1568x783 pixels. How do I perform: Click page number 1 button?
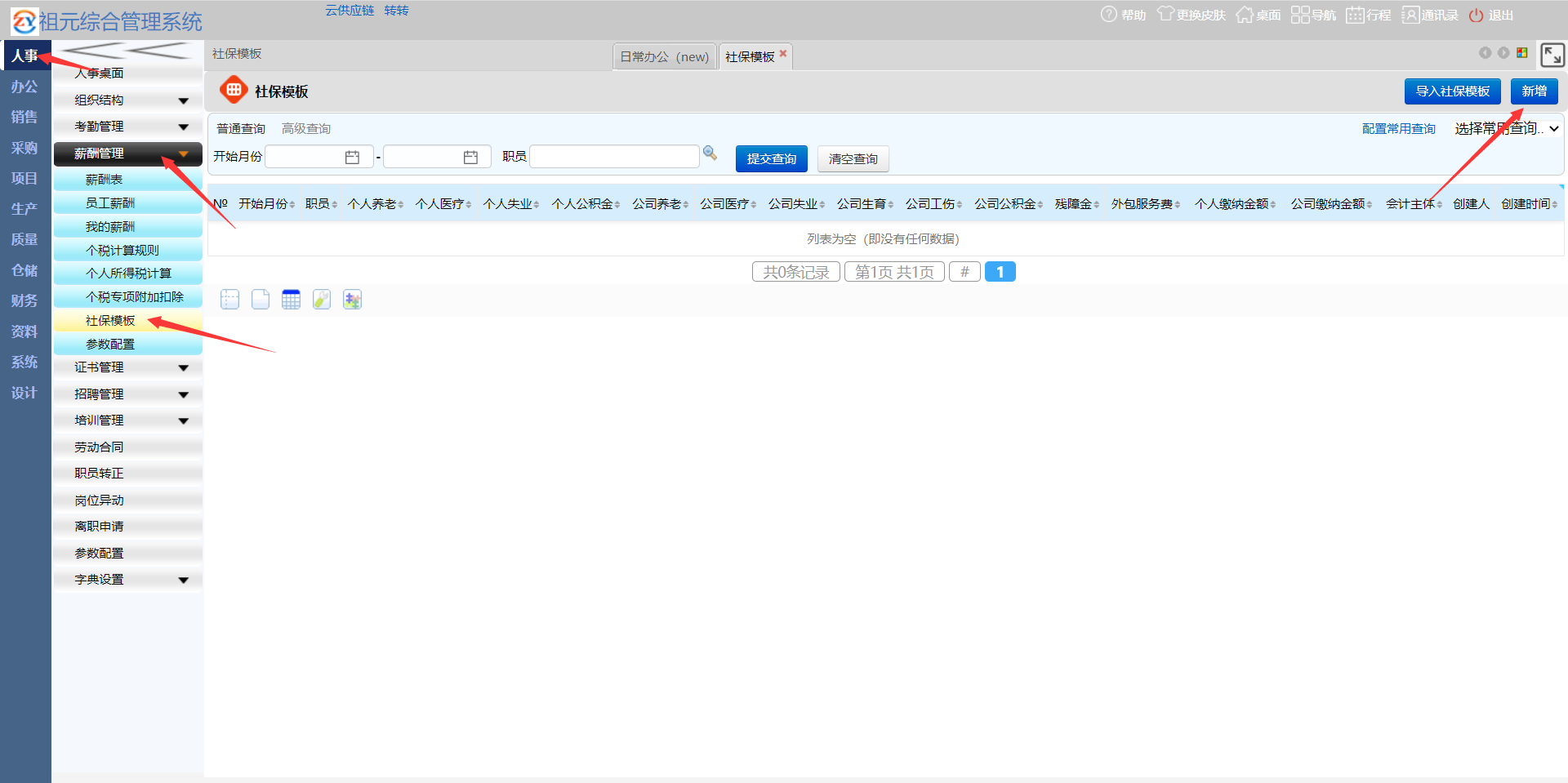point(1000,272)
